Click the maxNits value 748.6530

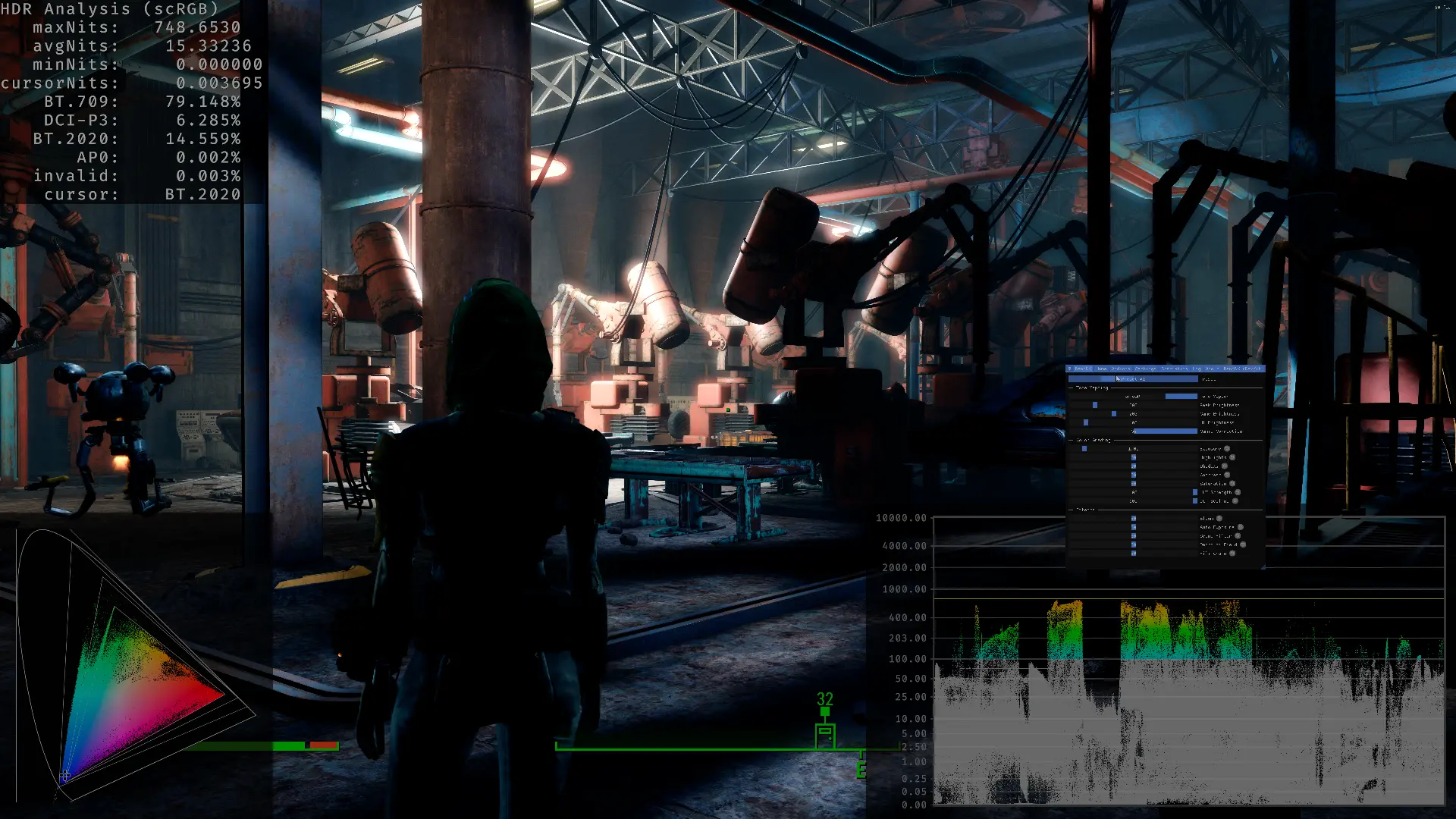[x=197, y=27]
